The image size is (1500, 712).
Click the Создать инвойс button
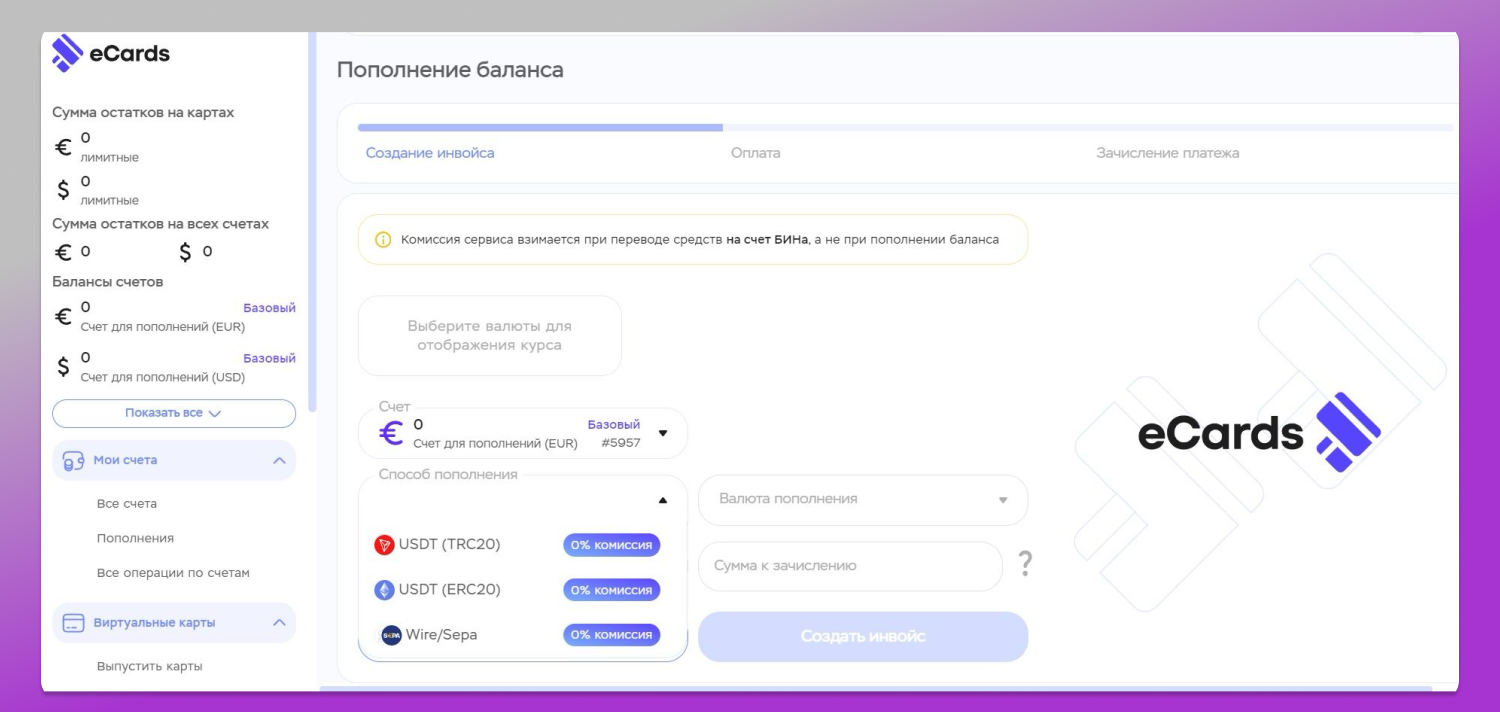point(863,637)
